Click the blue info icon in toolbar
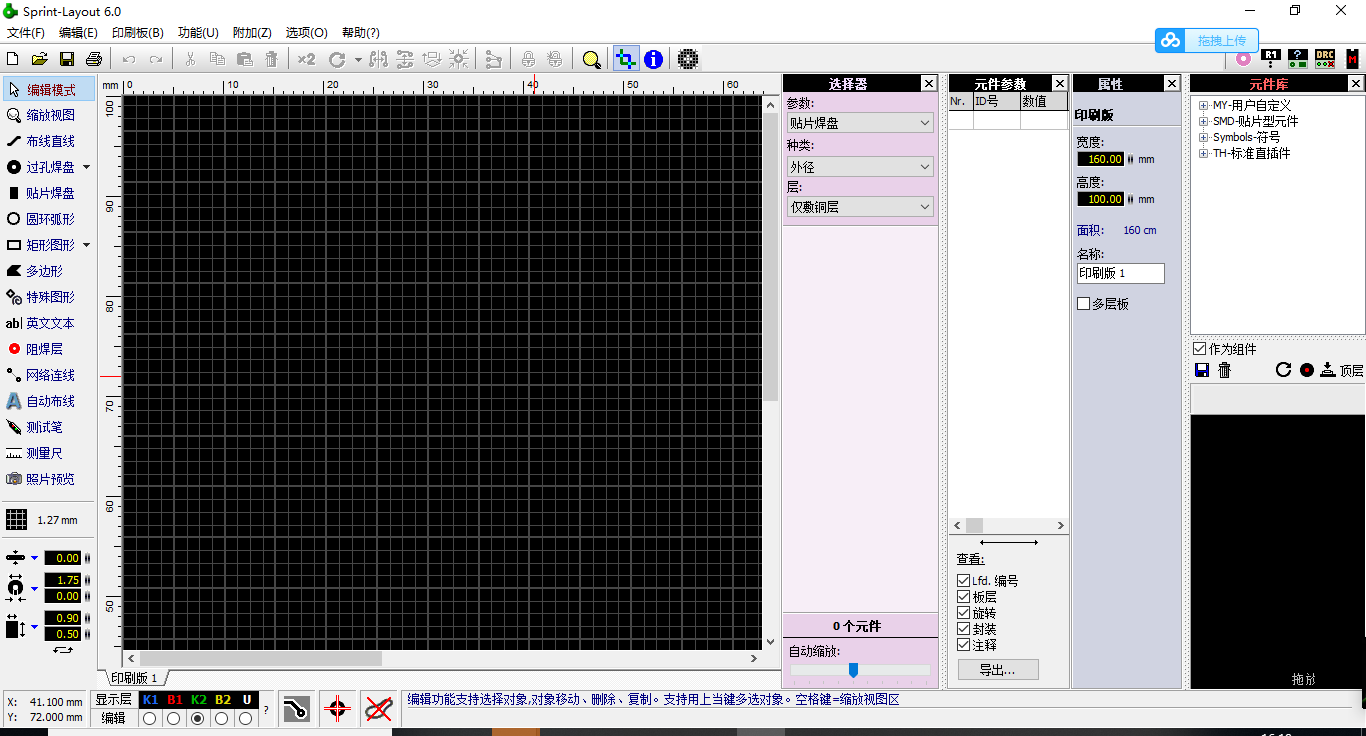Screen dimensions: 1366x736 653,59
